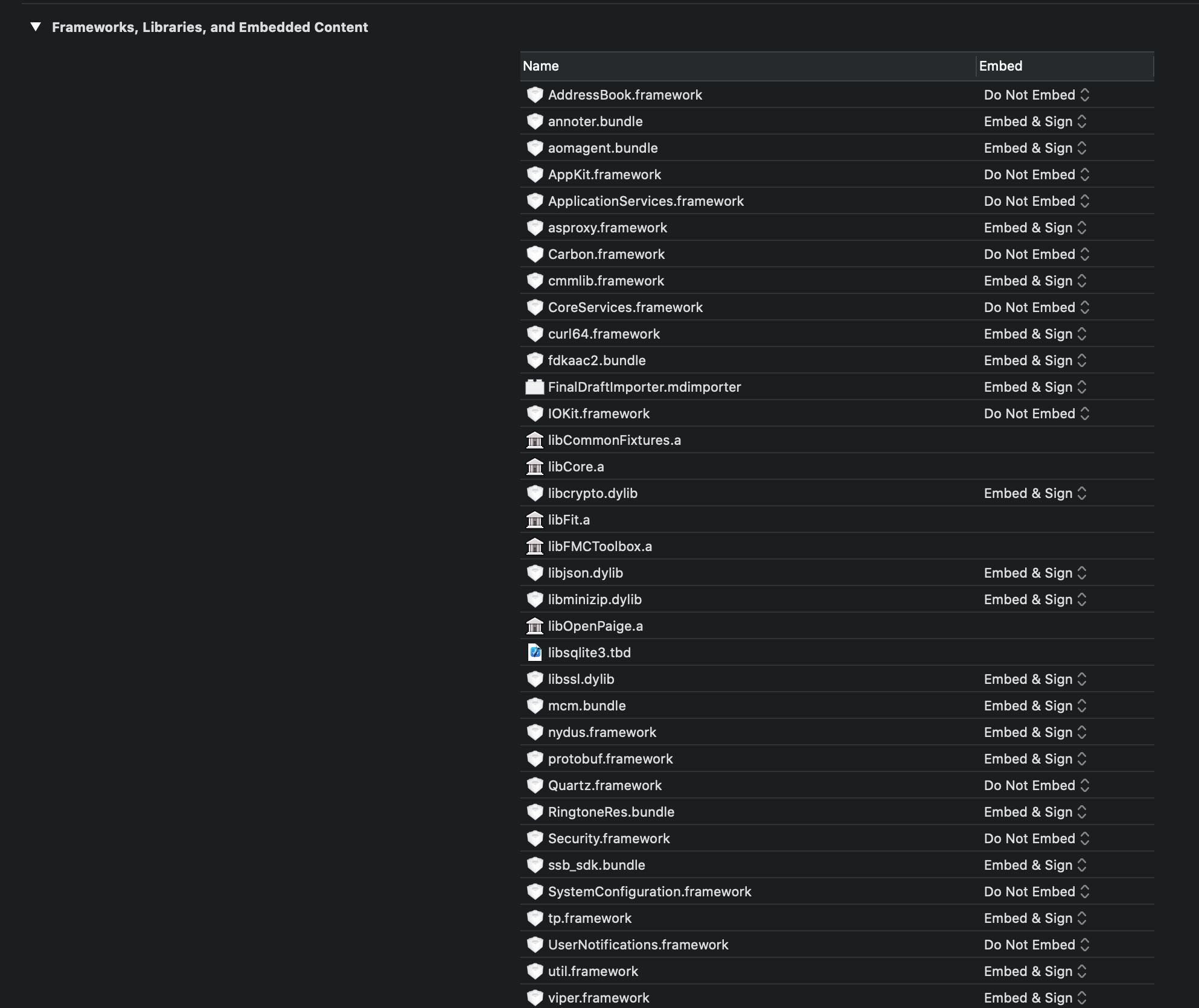
Task: Select the SystemConfiguration.framework row name
Action: (x=650, y=892)
